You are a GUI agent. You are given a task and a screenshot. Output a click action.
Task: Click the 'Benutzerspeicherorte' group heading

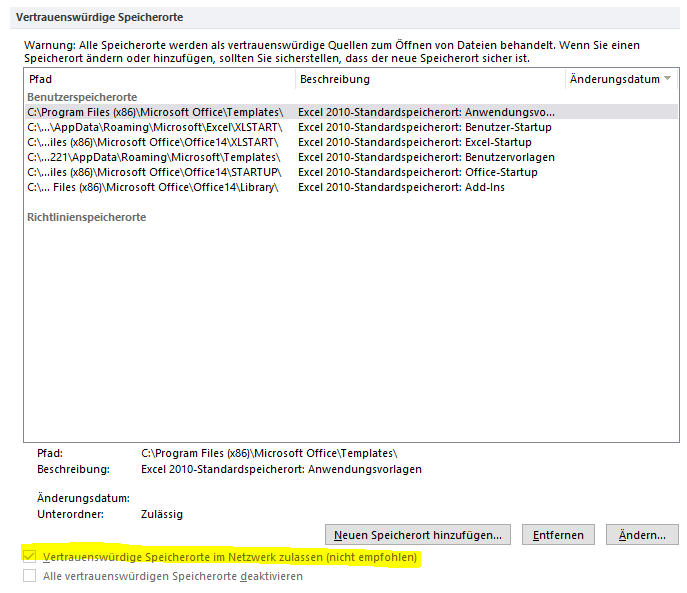(x=82, y=97)
